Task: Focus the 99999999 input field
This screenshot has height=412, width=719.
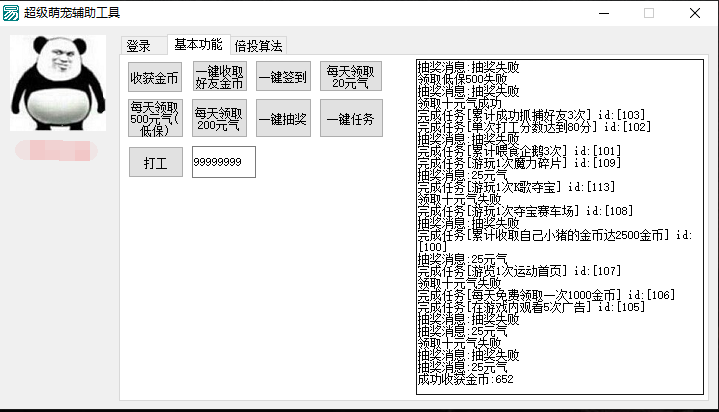Action: coord(223,162)
